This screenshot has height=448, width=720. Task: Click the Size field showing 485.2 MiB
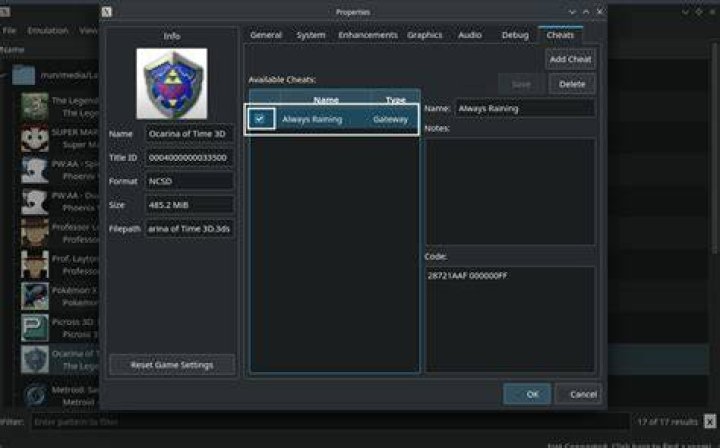click(x=189, y=205)
